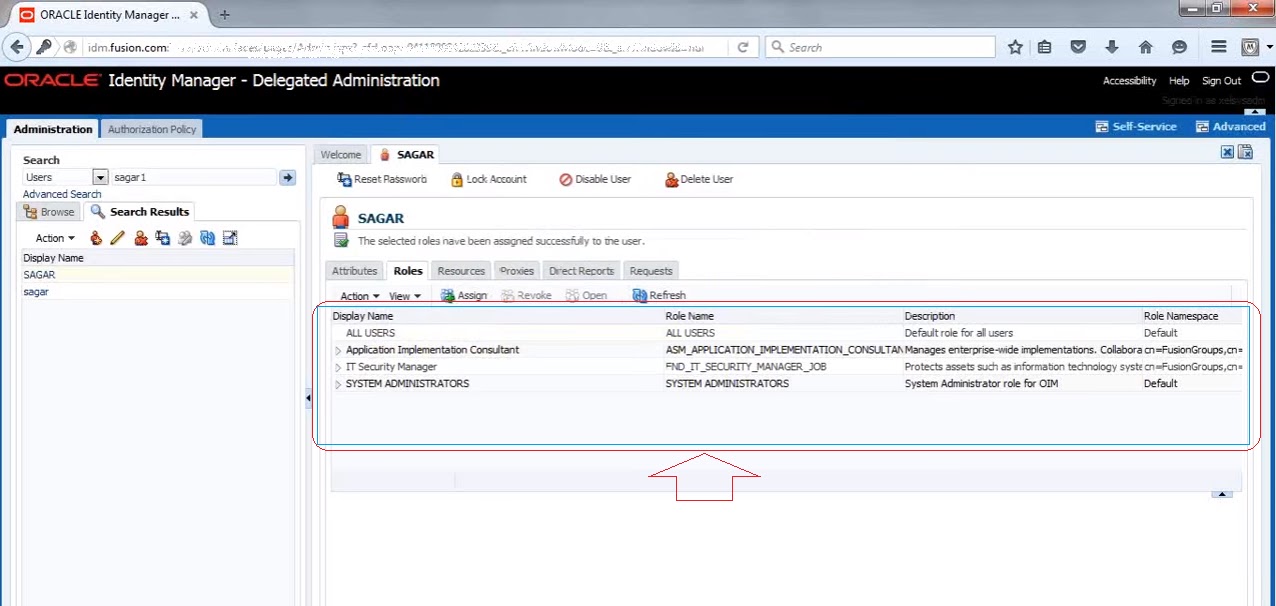Open the View menu on the Roles tab
1276x606 pixels.
[x=404, y=295]
